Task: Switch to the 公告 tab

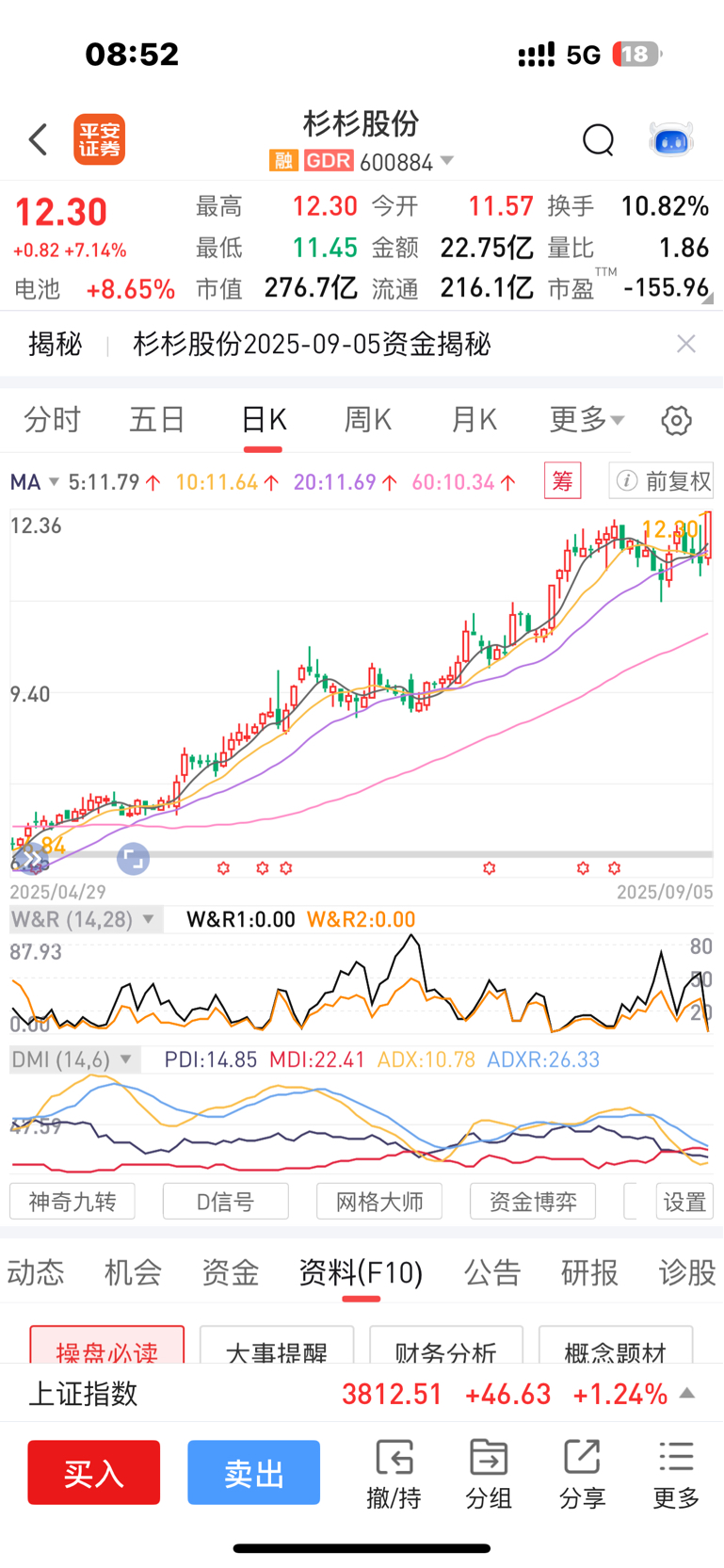Action: [x=492, y=1273]
